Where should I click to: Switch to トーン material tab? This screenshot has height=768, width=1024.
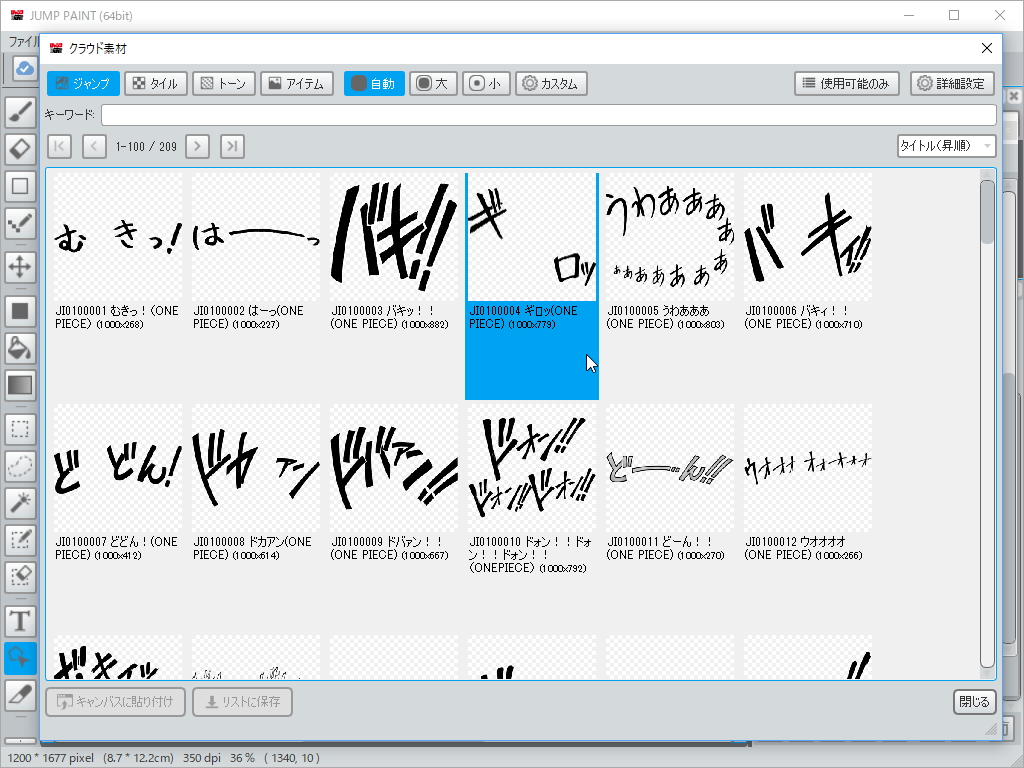click(224, 84)
